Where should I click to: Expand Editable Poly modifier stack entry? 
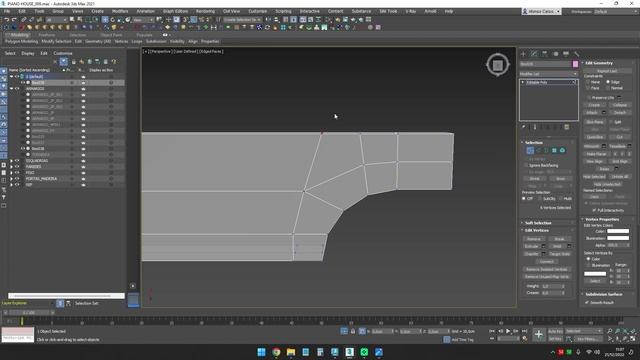523,82
